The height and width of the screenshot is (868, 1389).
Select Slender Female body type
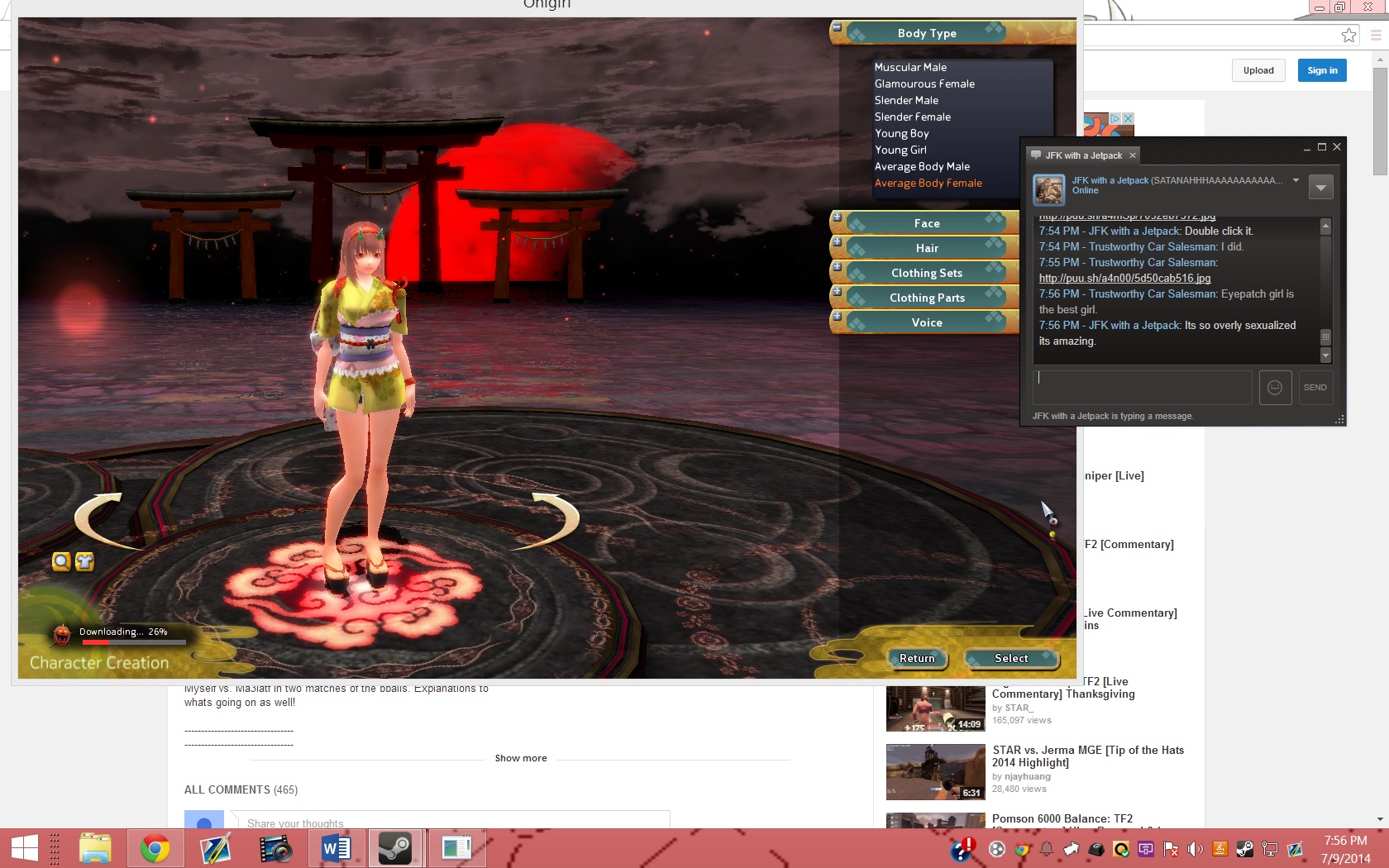point(913,117)
